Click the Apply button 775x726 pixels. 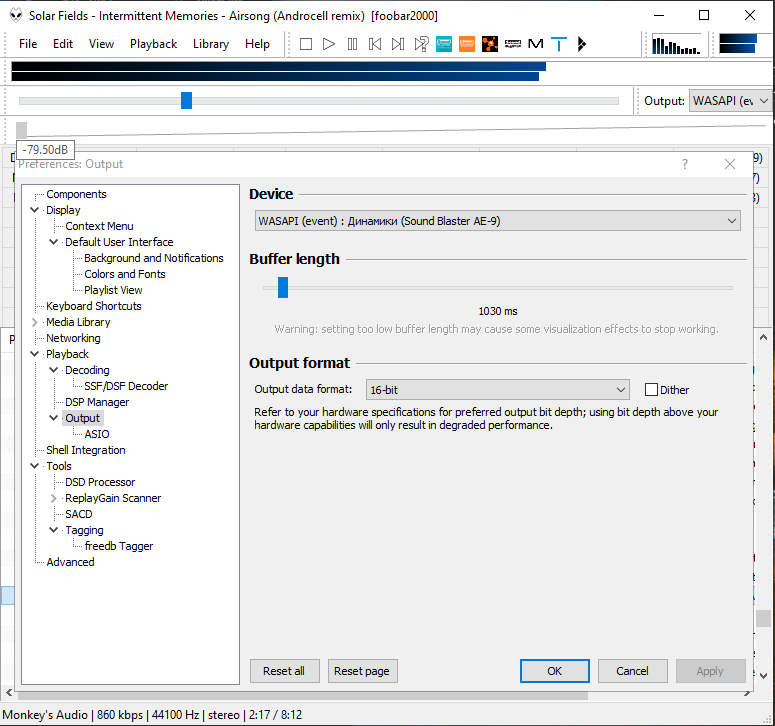(710, 671)
